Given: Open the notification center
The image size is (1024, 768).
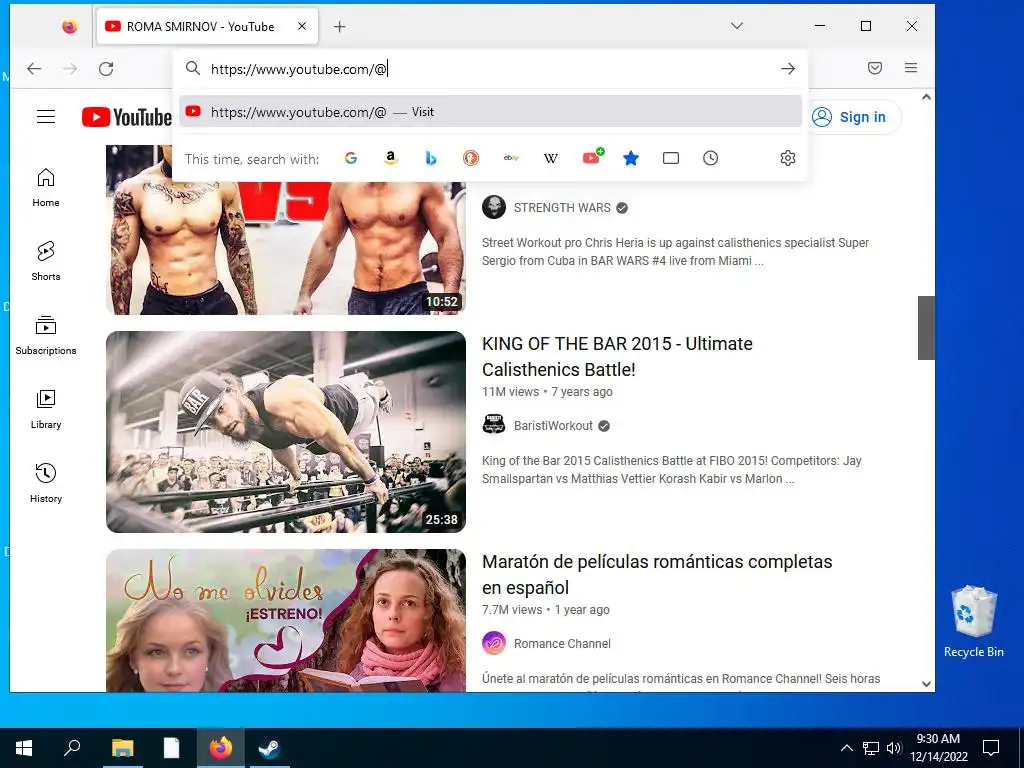Looking at the screenshot, I should (x=991, y=748).
